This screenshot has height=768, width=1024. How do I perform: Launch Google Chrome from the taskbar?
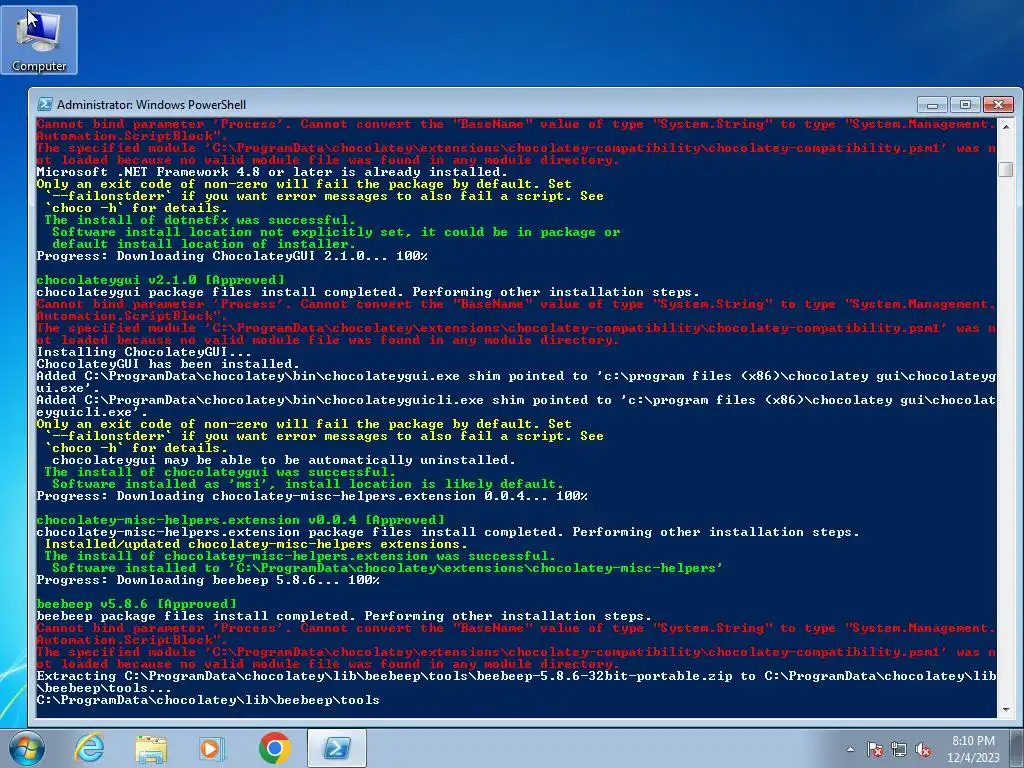pos(275,748)
